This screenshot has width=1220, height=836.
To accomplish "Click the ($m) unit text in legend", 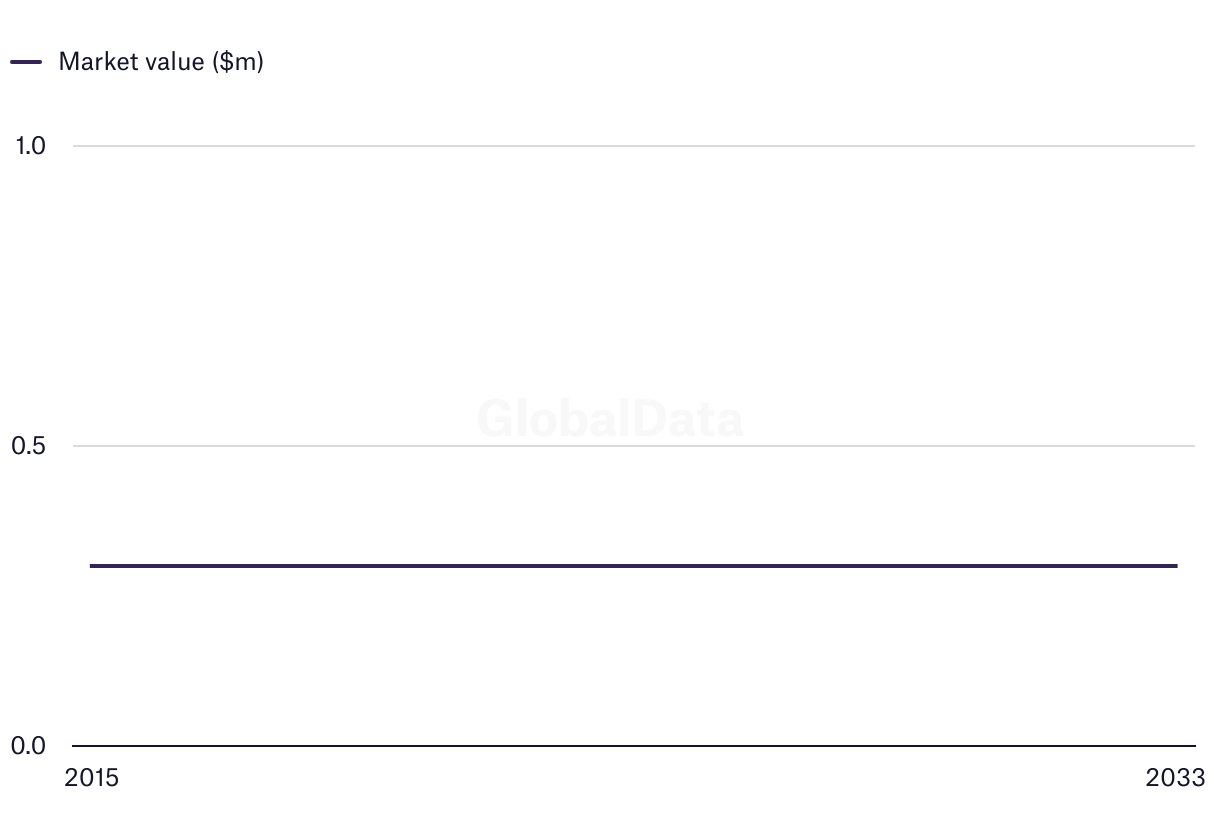I will (238, 62).
